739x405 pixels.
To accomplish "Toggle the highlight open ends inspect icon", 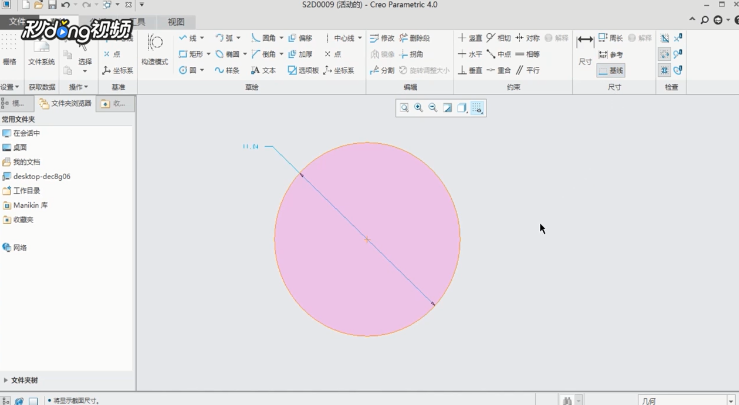I will 665,54.
